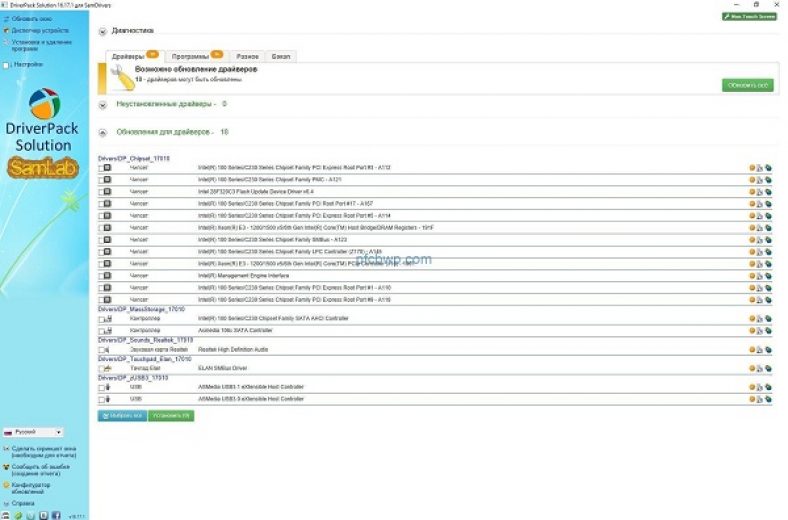Click the Drivers\DP_MassStorage group header text
Image resolution: width=788 pixels, height=520 pixels.
[141, 309]
